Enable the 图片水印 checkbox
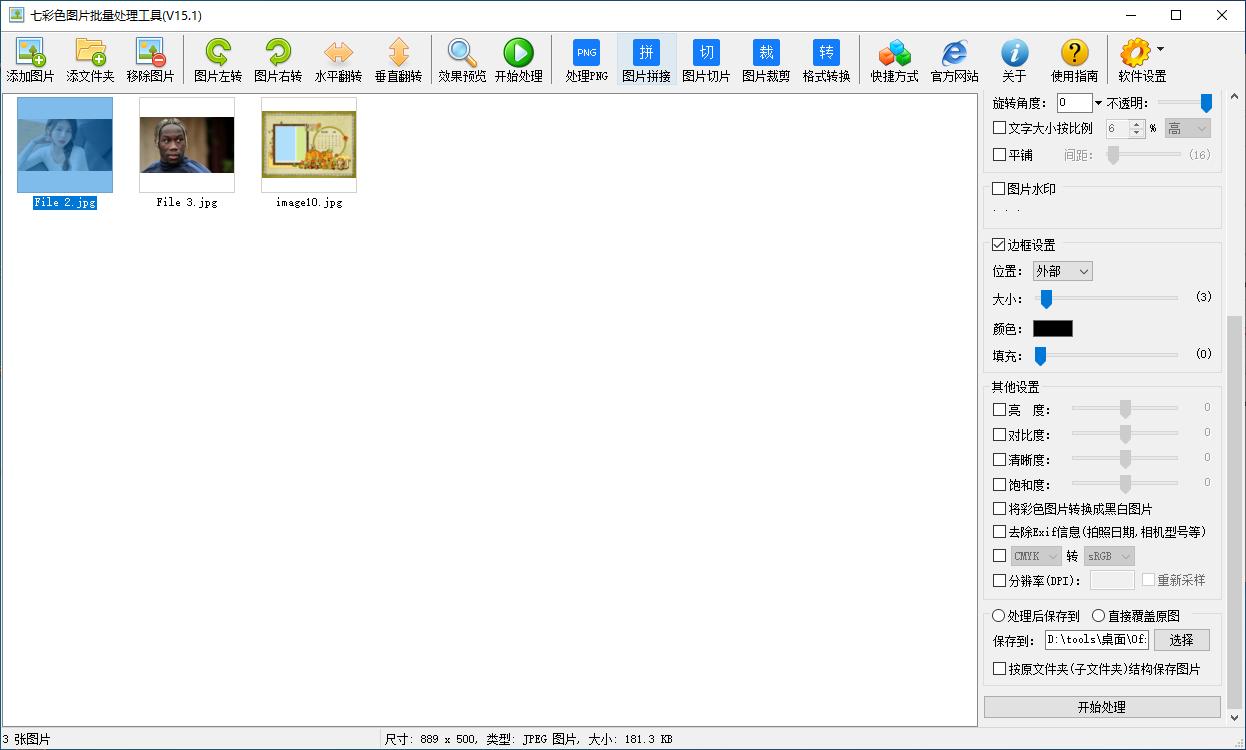This screenshot has height=750, width=1246. tap(999, 189)
